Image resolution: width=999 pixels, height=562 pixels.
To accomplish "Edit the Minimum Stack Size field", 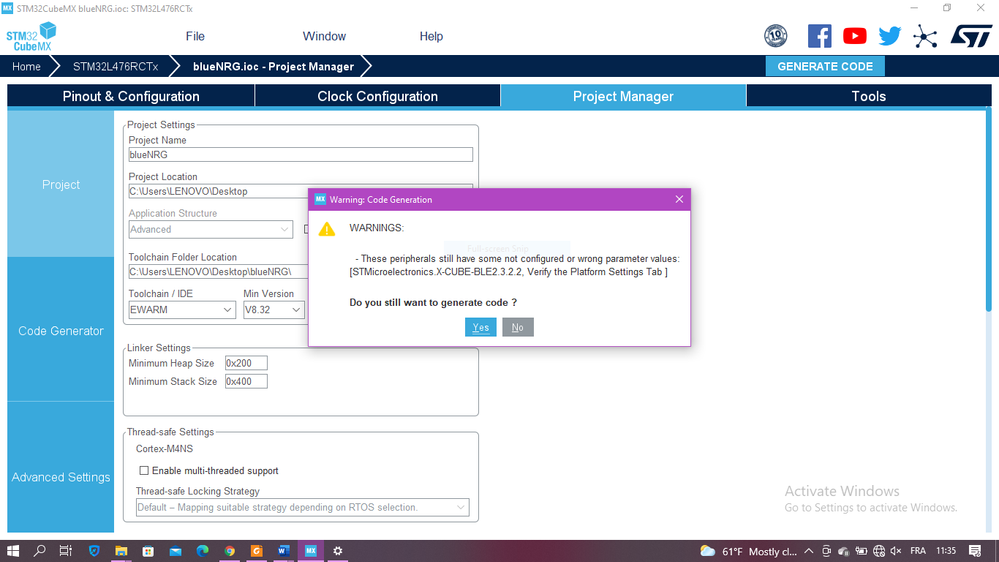I will coord(246,382).
